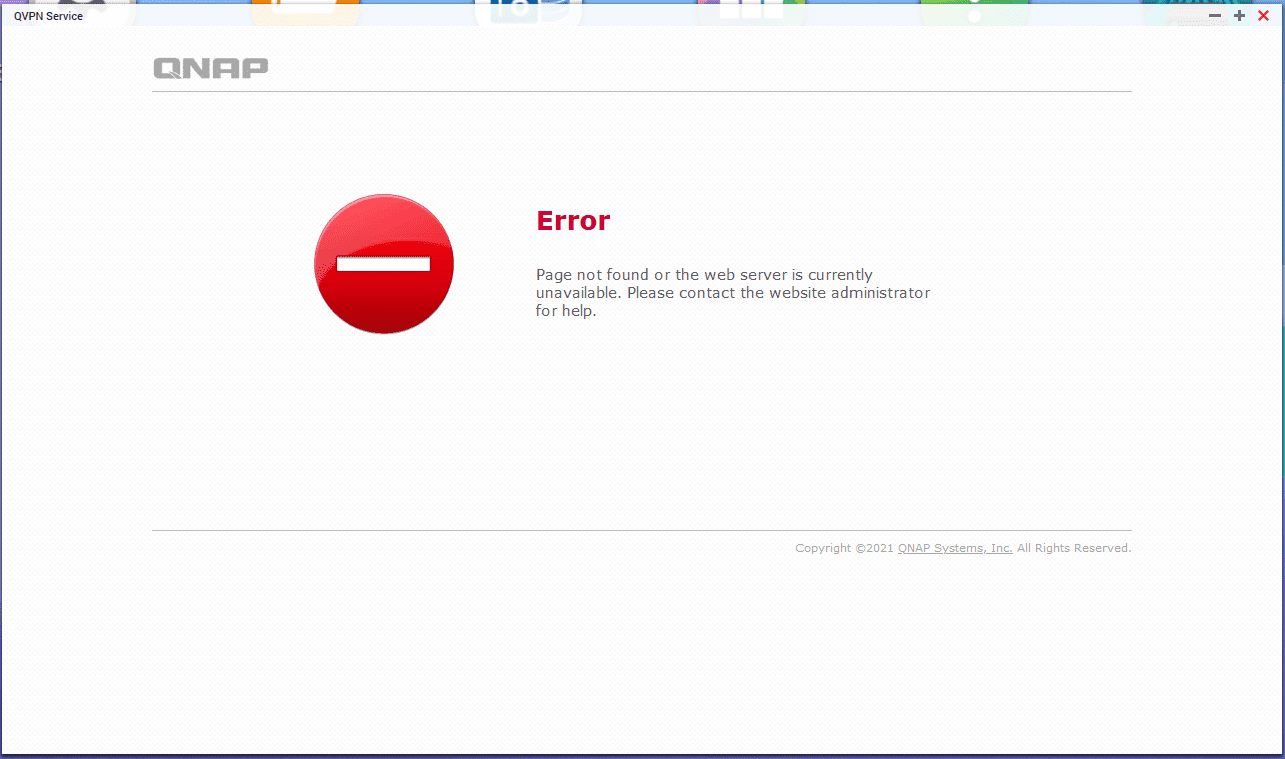
Task: Click the QVPN Service window title
Action: [x=48, y=16]
